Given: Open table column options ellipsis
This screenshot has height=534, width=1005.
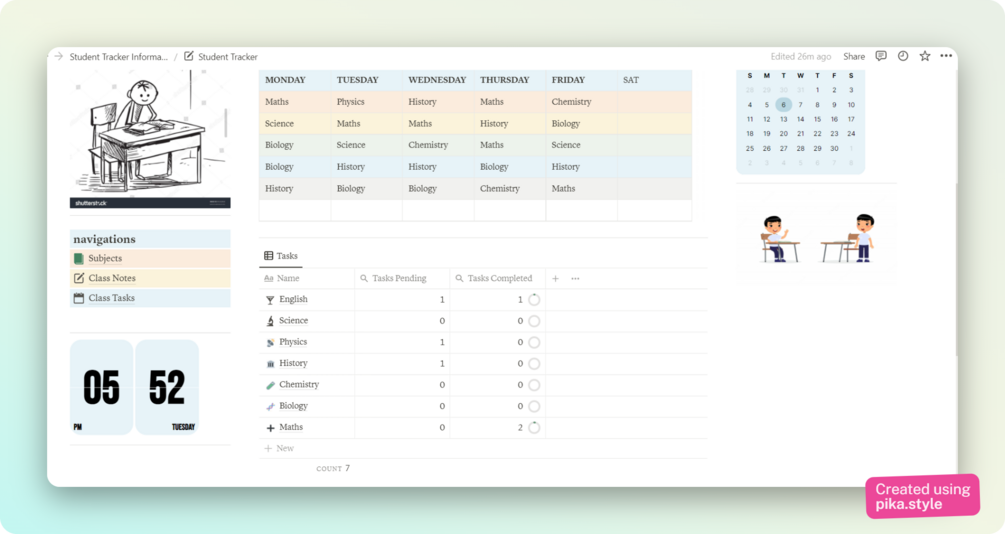Looking at the screenshot, I should [x=576, y=278].
